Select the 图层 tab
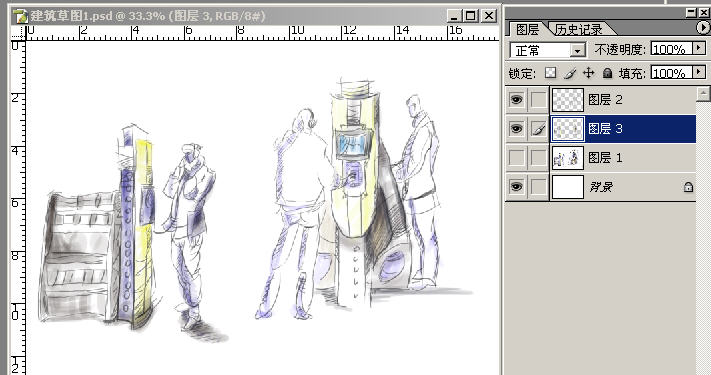 pos(527,29)
